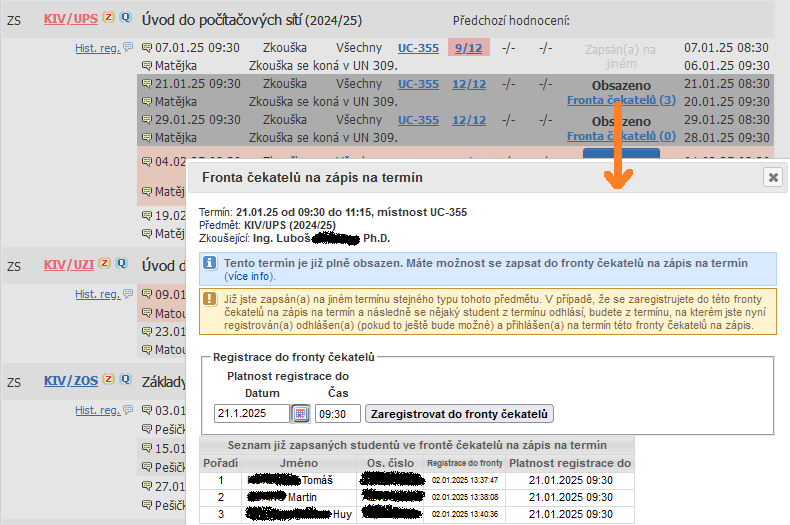The width and height of the screenshot is (790, 525).
Task: Click the comment bubble before 09.01 term
Action: pyautogui.click(x=147, y=294)
